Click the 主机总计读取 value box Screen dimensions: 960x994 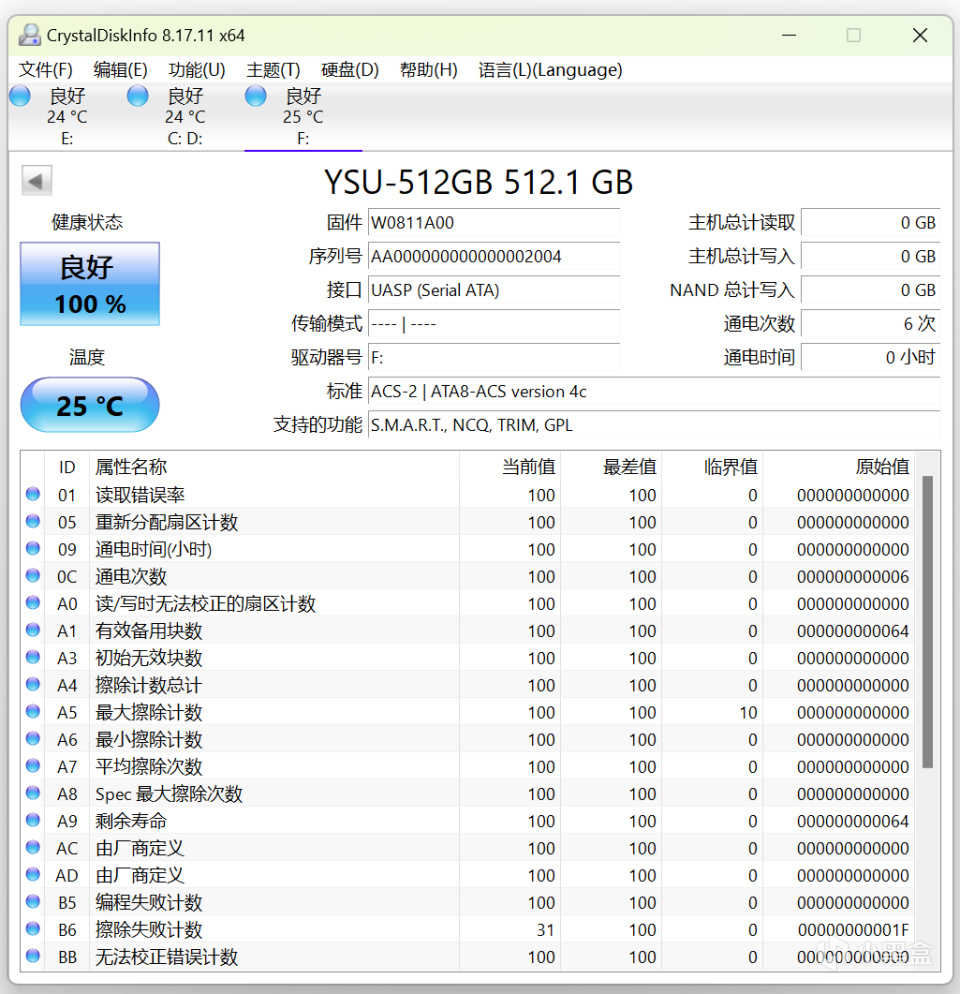click(x=871, y=223)
